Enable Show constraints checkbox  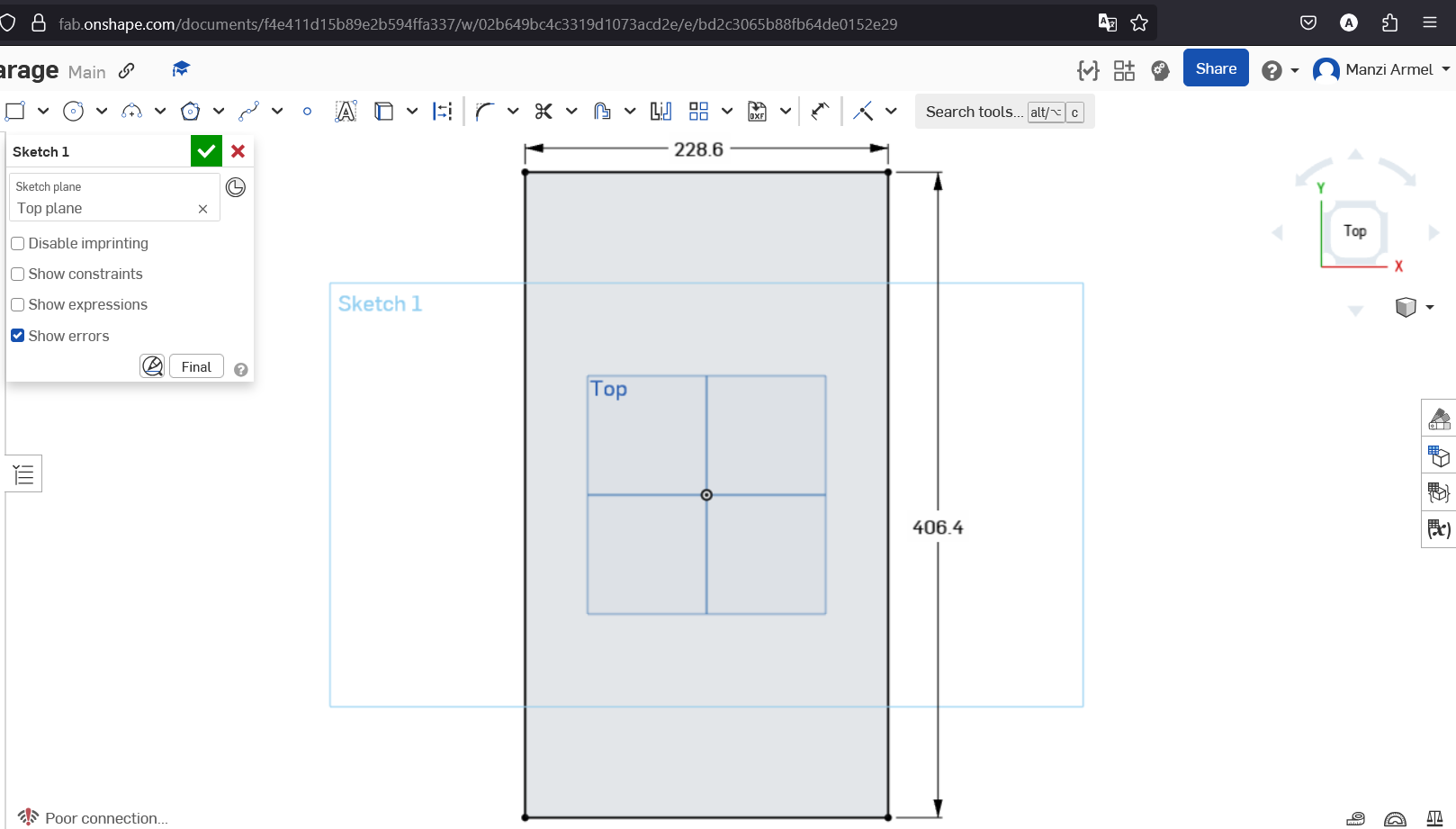click(x=17, y=275)
